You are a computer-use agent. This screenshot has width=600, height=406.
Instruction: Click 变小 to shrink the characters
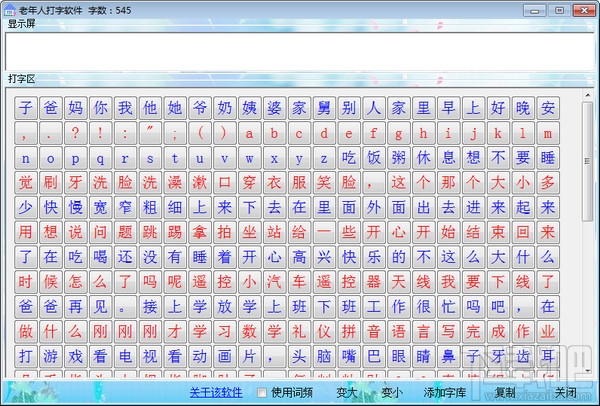(392, 392)
